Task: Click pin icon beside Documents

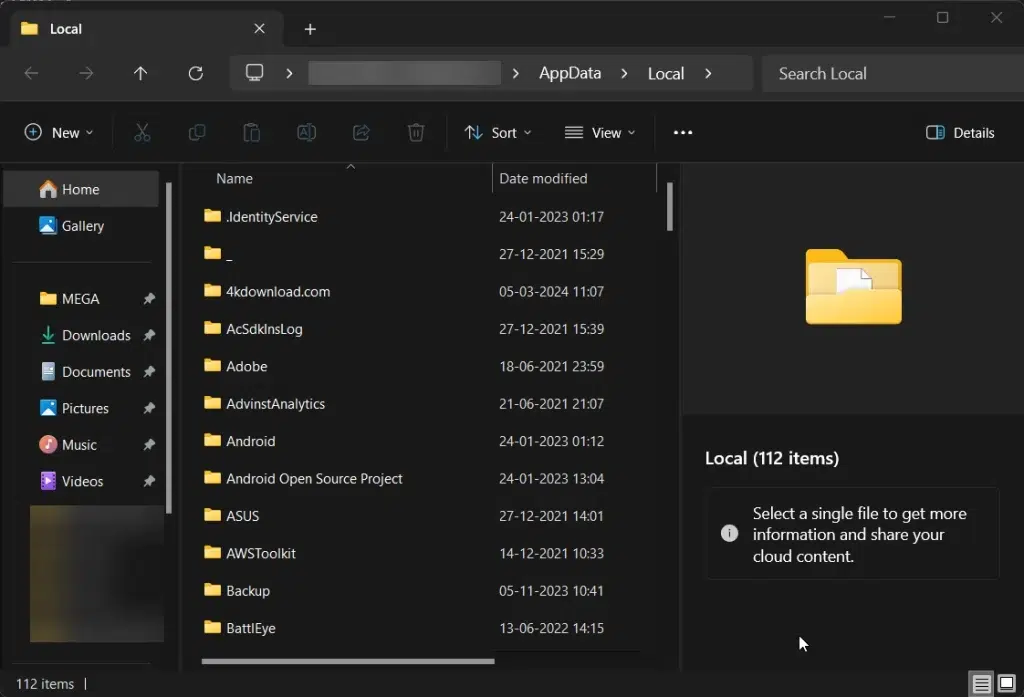Action: pyautogui.click(x=149, y=372)
